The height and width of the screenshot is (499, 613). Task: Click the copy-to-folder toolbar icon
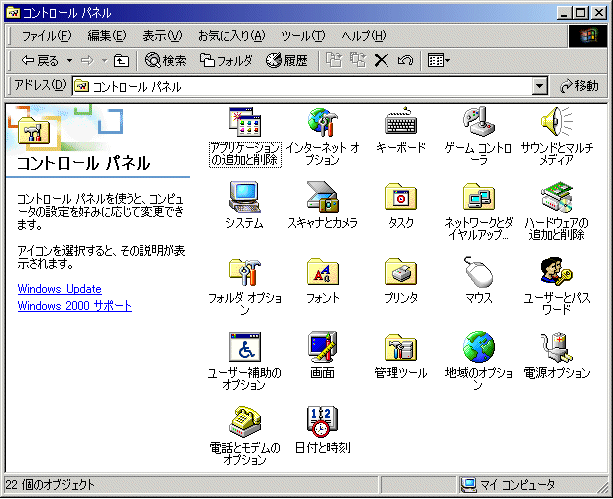coord(358,61)
